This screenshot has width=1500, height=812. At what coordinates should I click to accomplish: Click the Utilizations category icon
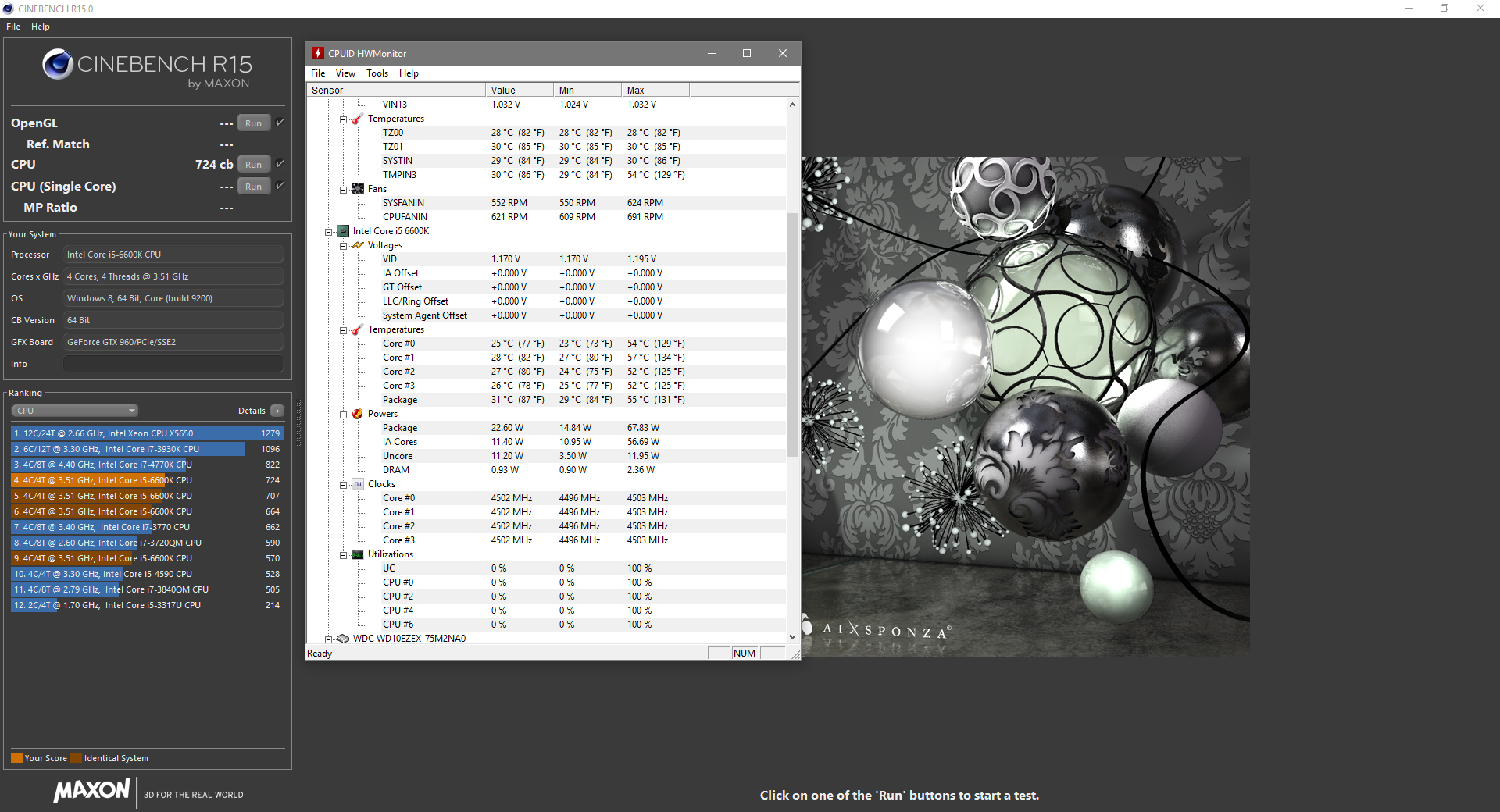(358, 554)
